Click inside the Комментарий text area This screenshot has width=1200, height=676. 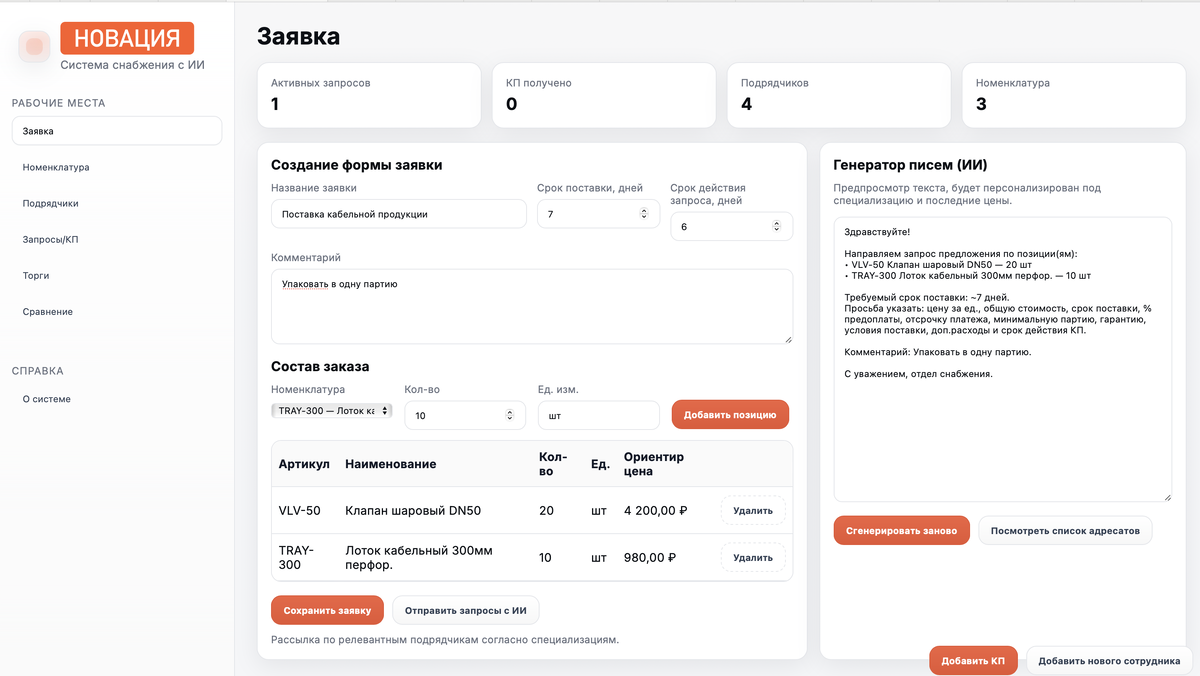[532, 307]
